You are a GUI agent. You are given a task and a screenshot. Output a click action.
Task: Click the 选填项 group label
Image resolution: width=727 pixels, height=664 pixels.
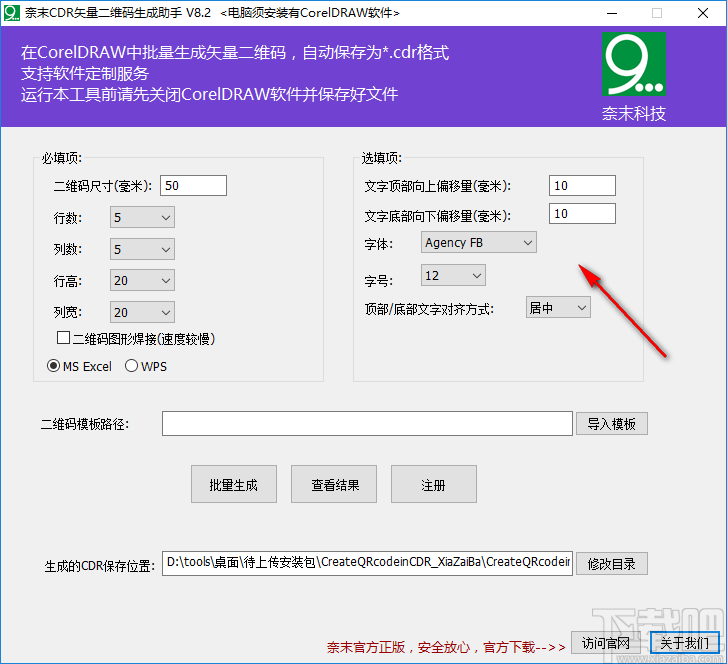(381, 158)
